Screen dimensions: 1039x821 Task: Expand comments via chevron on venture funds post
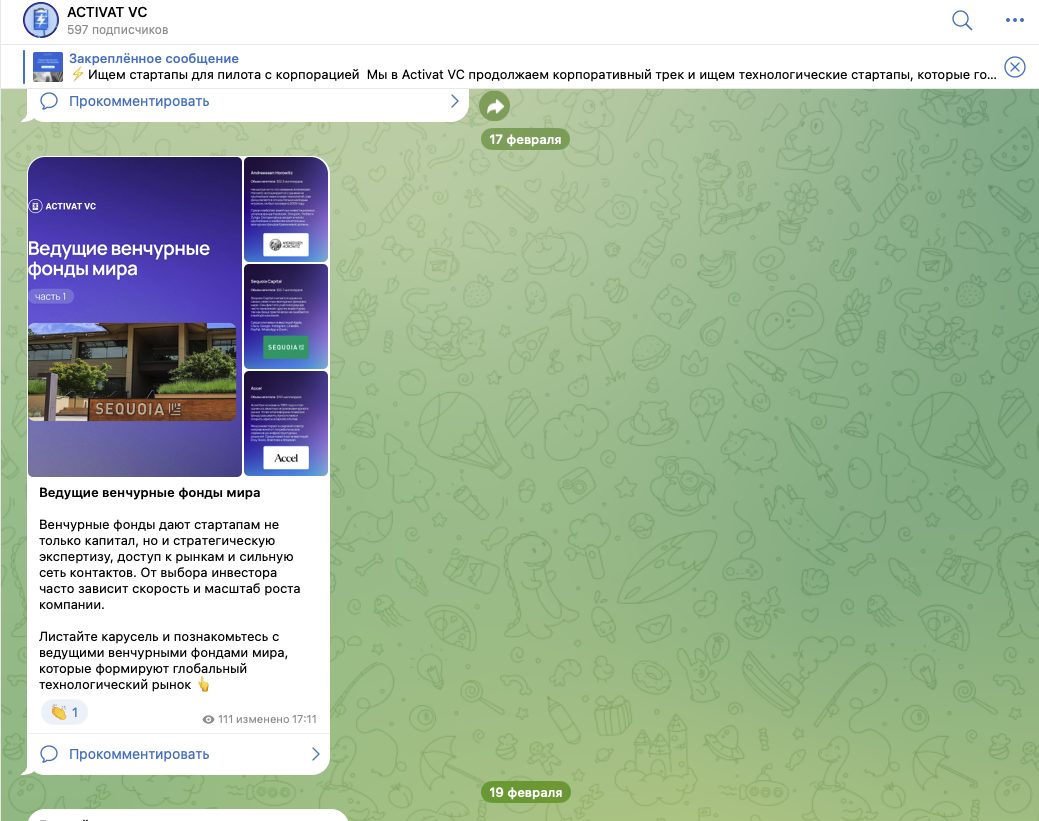(x=316, y=754)
